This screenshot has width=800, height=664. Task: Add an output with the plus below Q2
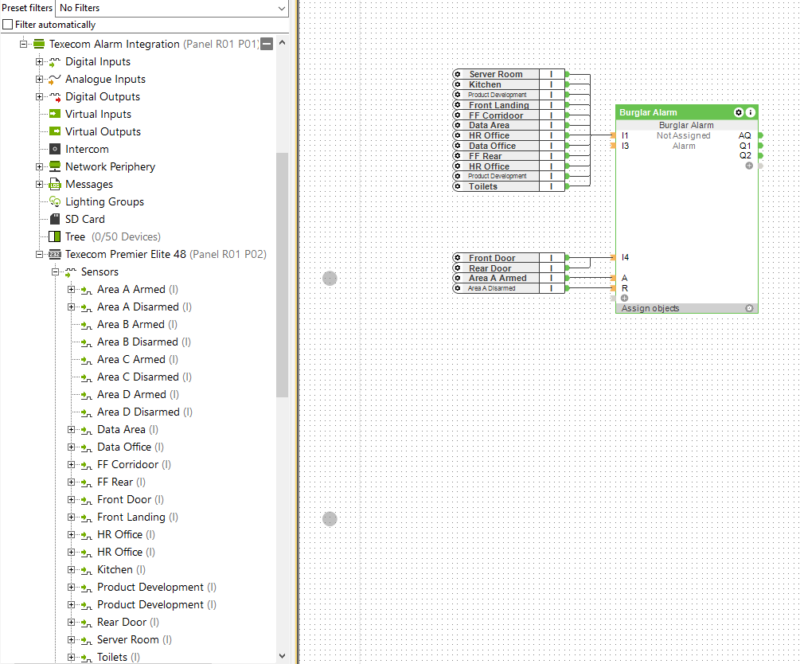pos(748,165)
